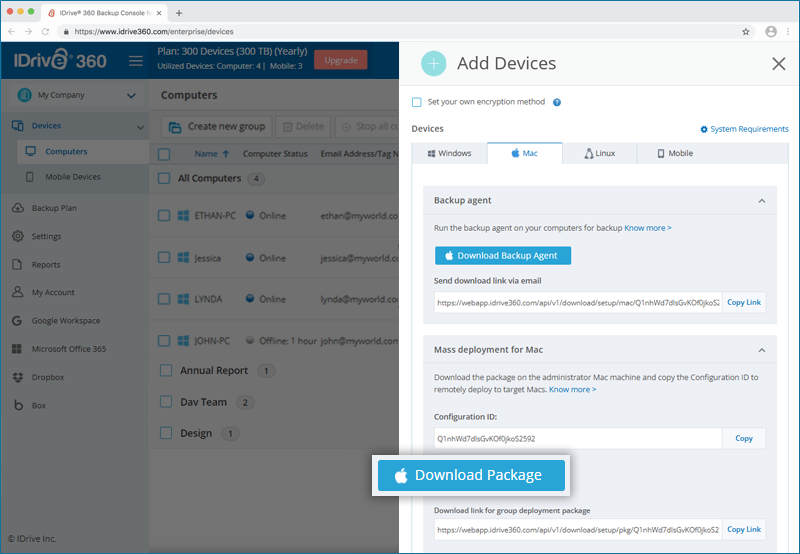Screen dimensions: 800x554
Task: Collapse the Backup agent section
Action: click(x=761, y=201)
